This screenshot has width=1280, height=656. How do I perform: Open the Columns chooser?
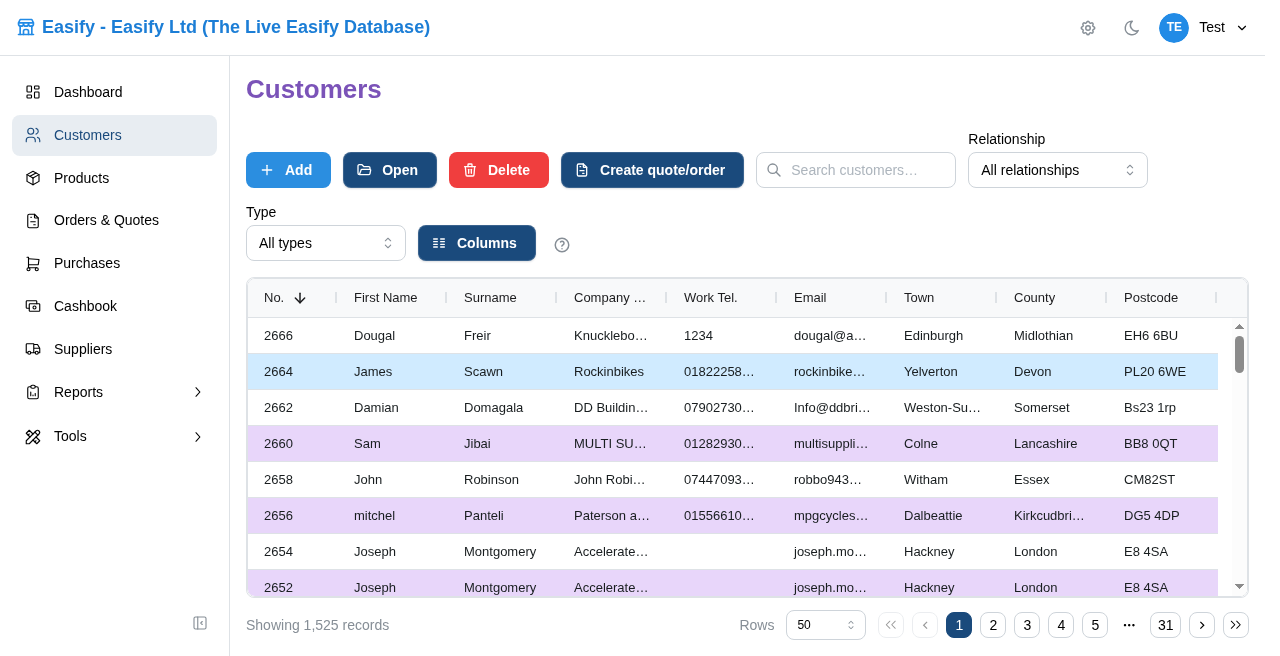pos(477,243)
